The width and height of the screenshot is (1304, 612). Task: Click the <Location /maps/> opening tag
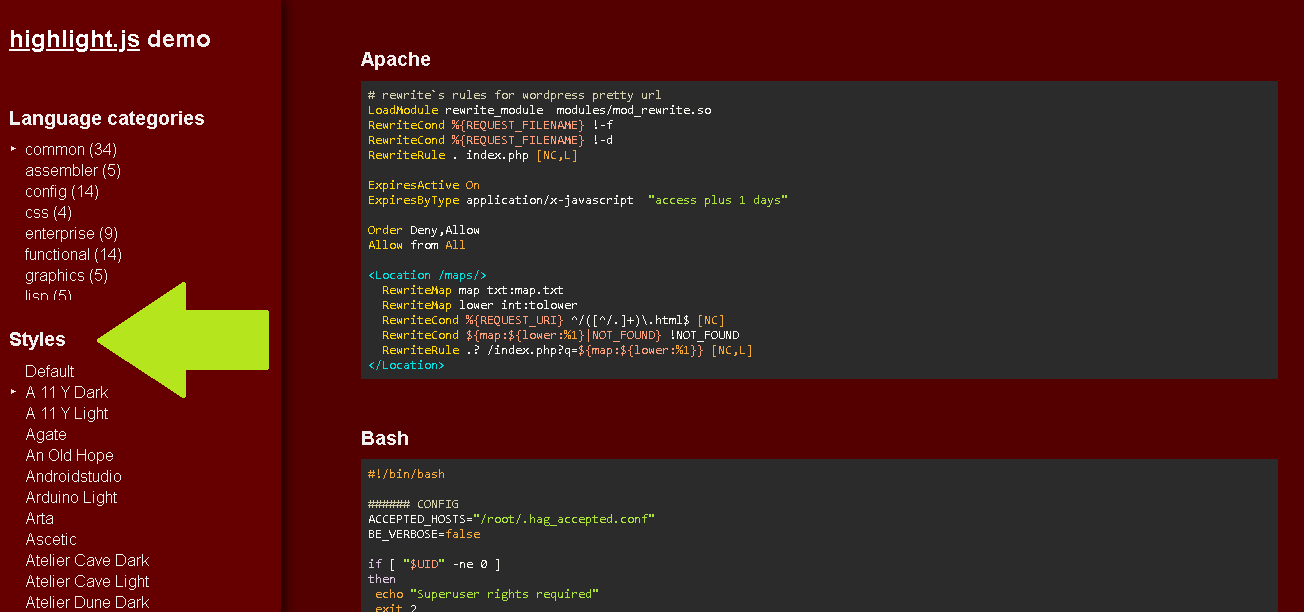427,275
